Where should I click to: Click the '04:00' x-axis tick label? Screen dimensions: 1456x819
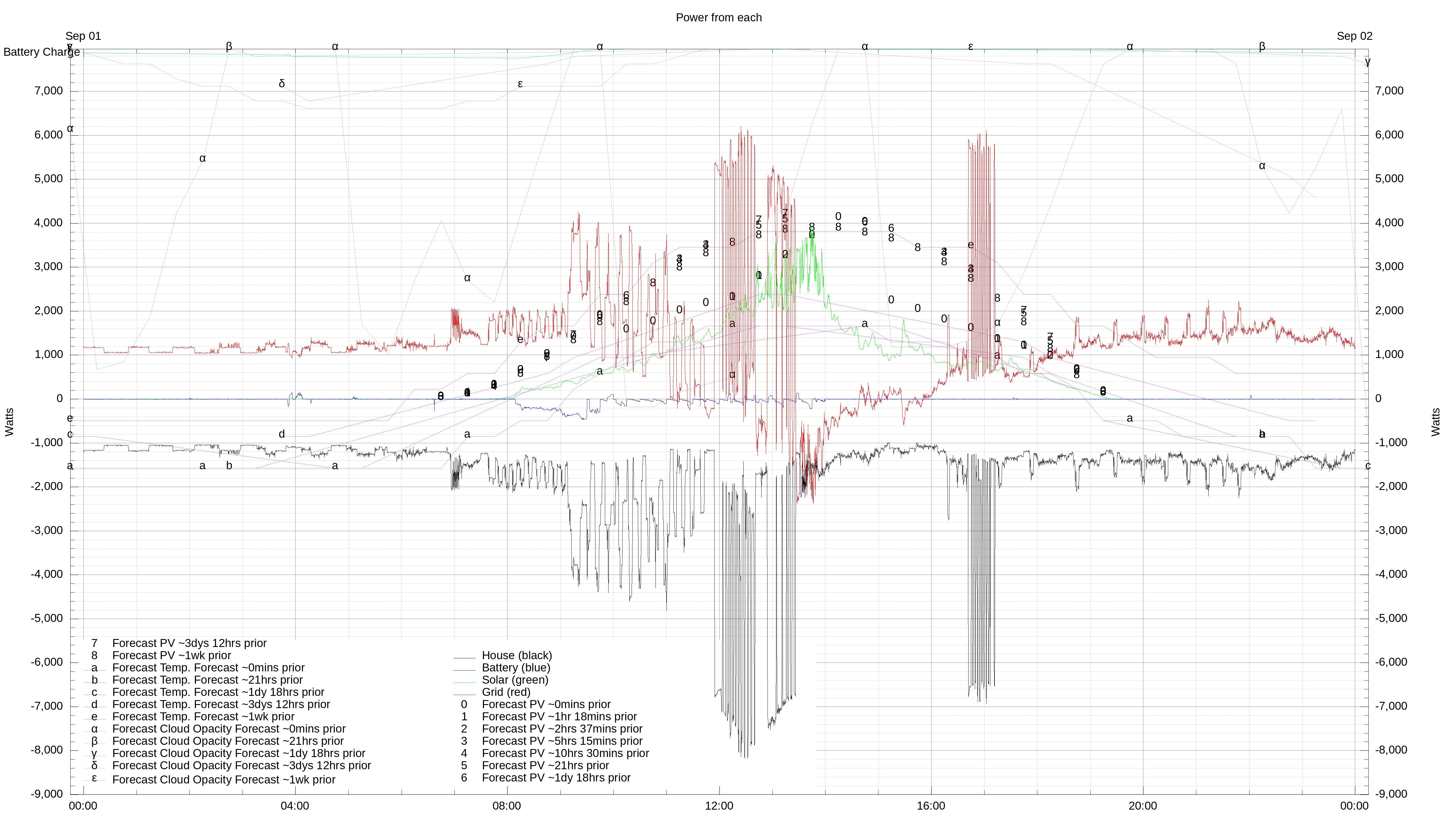pos(295,806)
